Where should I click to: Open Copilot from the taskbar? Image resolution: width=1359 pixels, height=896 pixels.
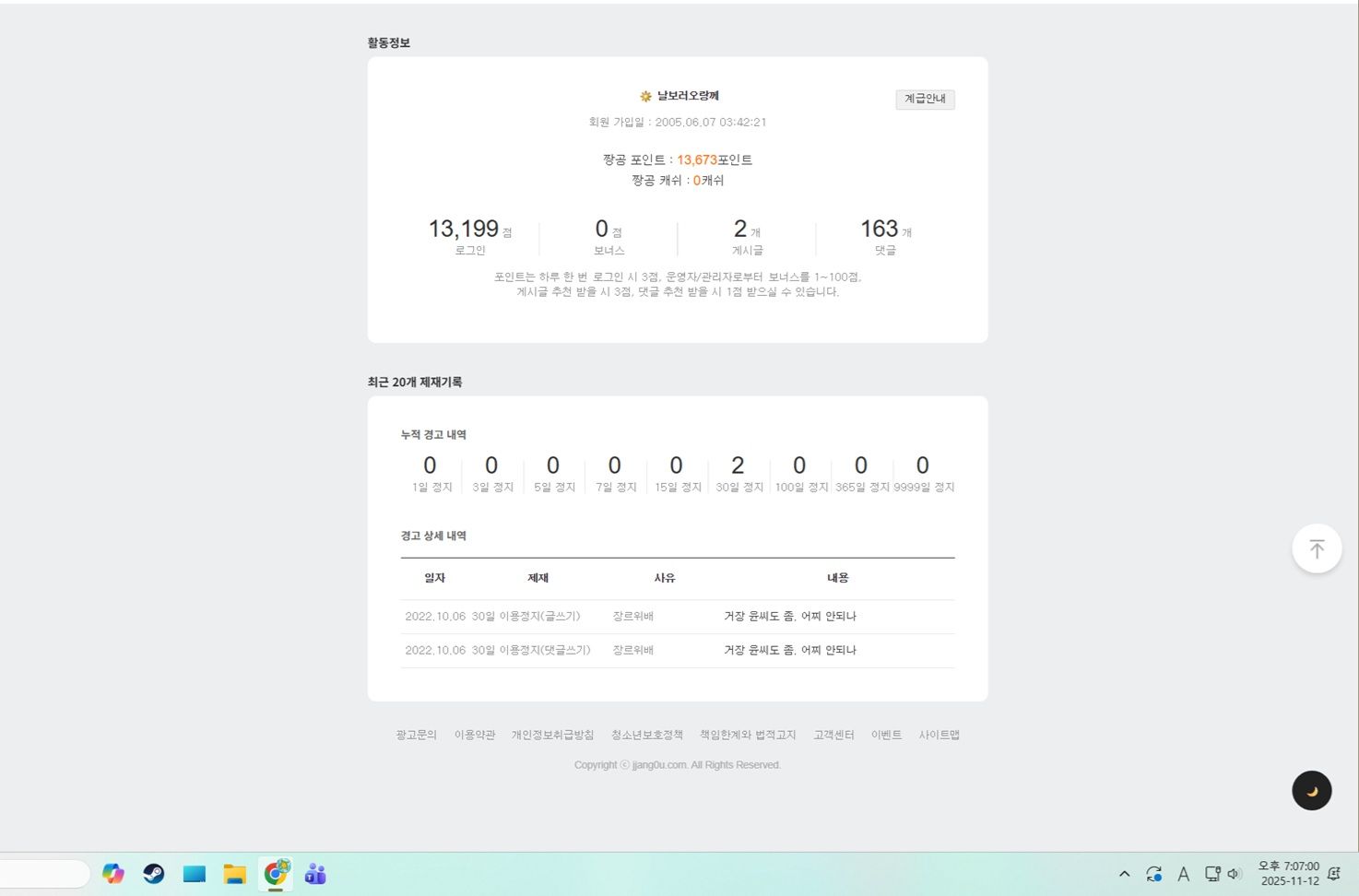(x=113, y=874)
